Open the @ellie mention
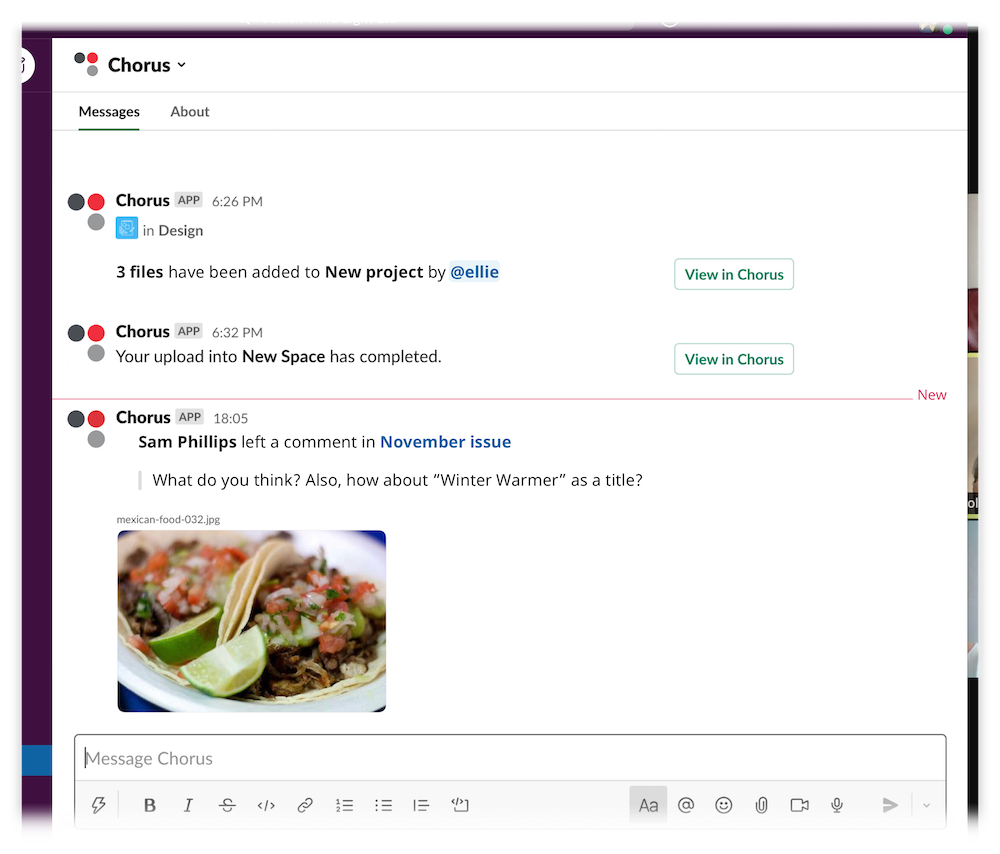Viewport: 1000px width, 854px height. tap(474, 272)
